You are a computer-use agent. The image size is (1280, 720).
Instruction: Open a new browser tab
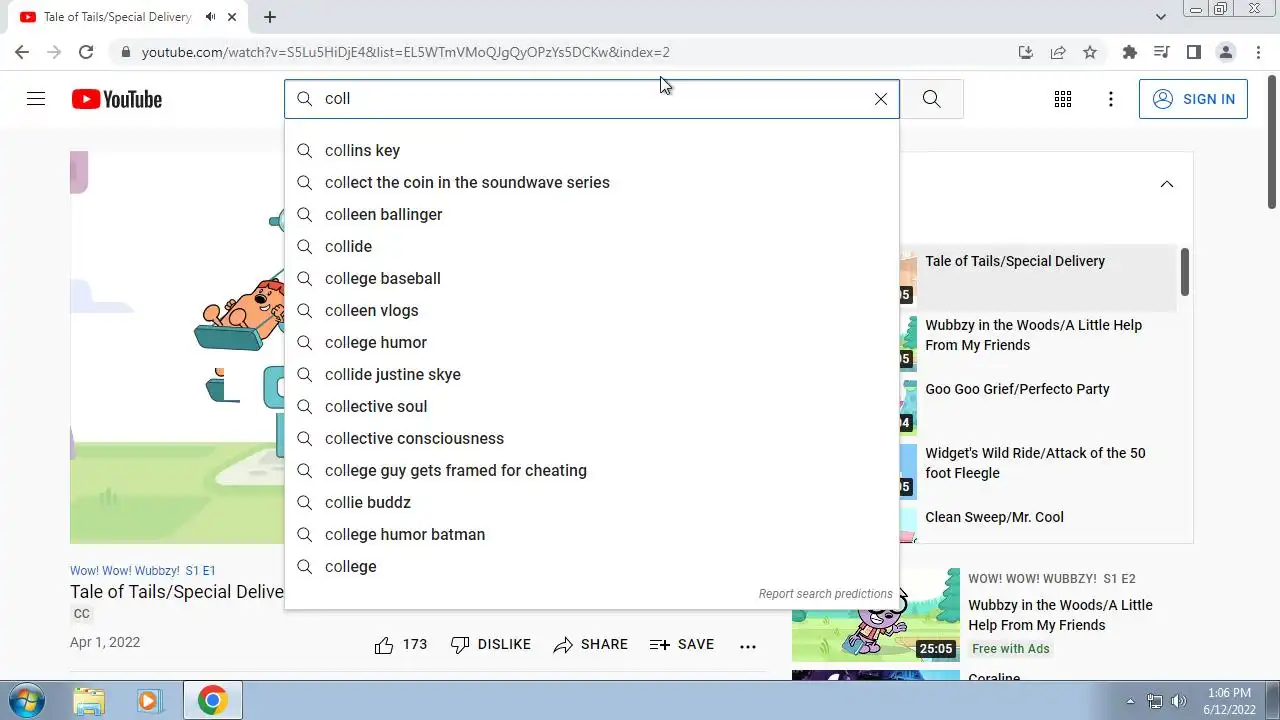point(270,17)
